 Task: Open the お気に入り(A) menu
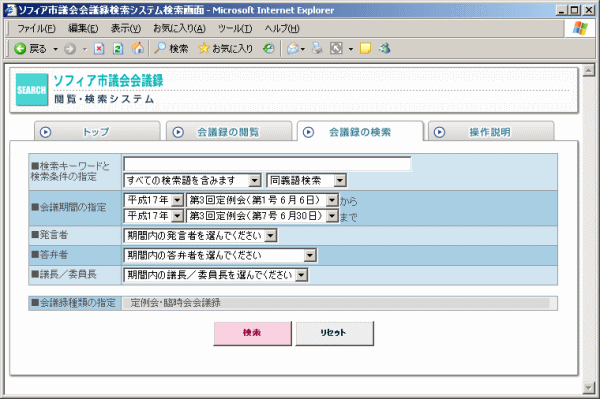click(x=179, y=28)
